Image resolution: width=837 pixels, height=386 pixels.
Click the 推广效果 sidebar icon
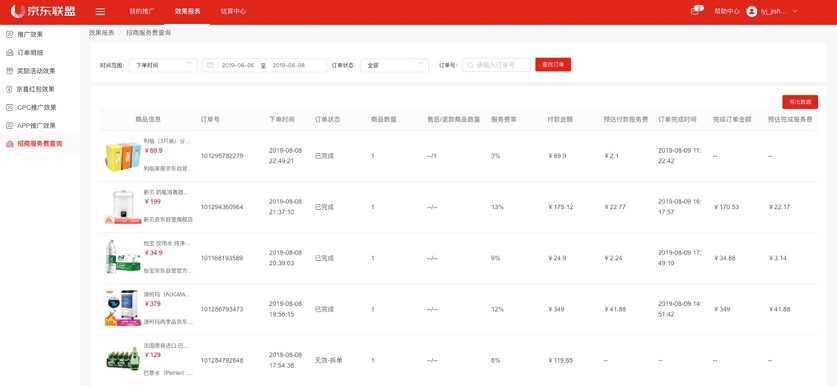(x=9, y=34)
